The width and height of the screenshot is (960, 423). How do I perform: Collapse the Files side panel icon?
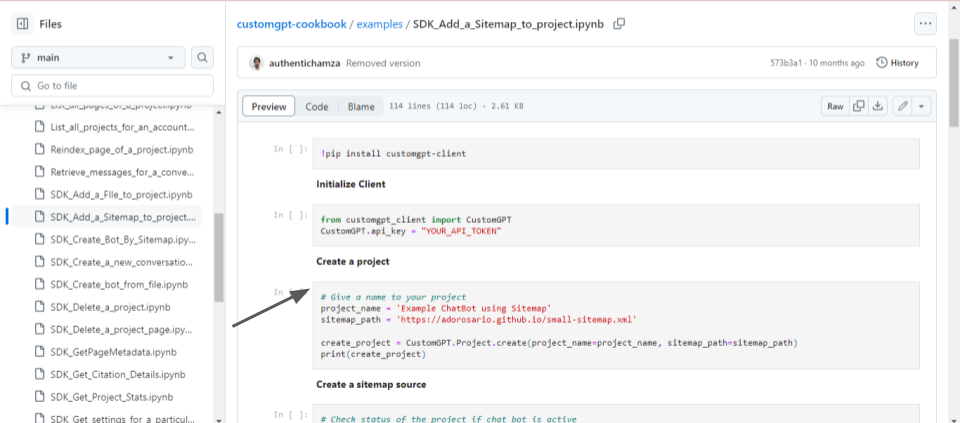click(23, 24)
